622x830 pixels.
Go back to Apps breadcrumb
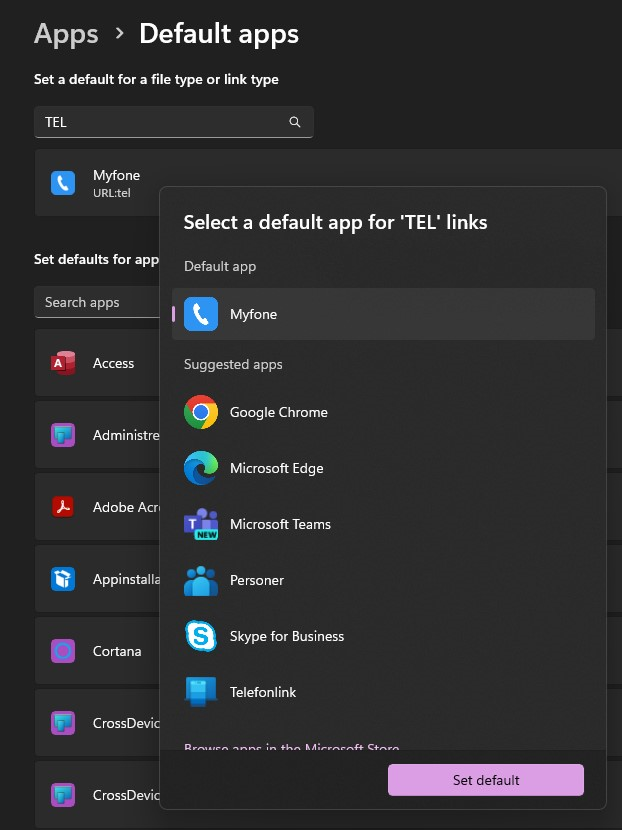pyautogui.click(x=66, y=34)
